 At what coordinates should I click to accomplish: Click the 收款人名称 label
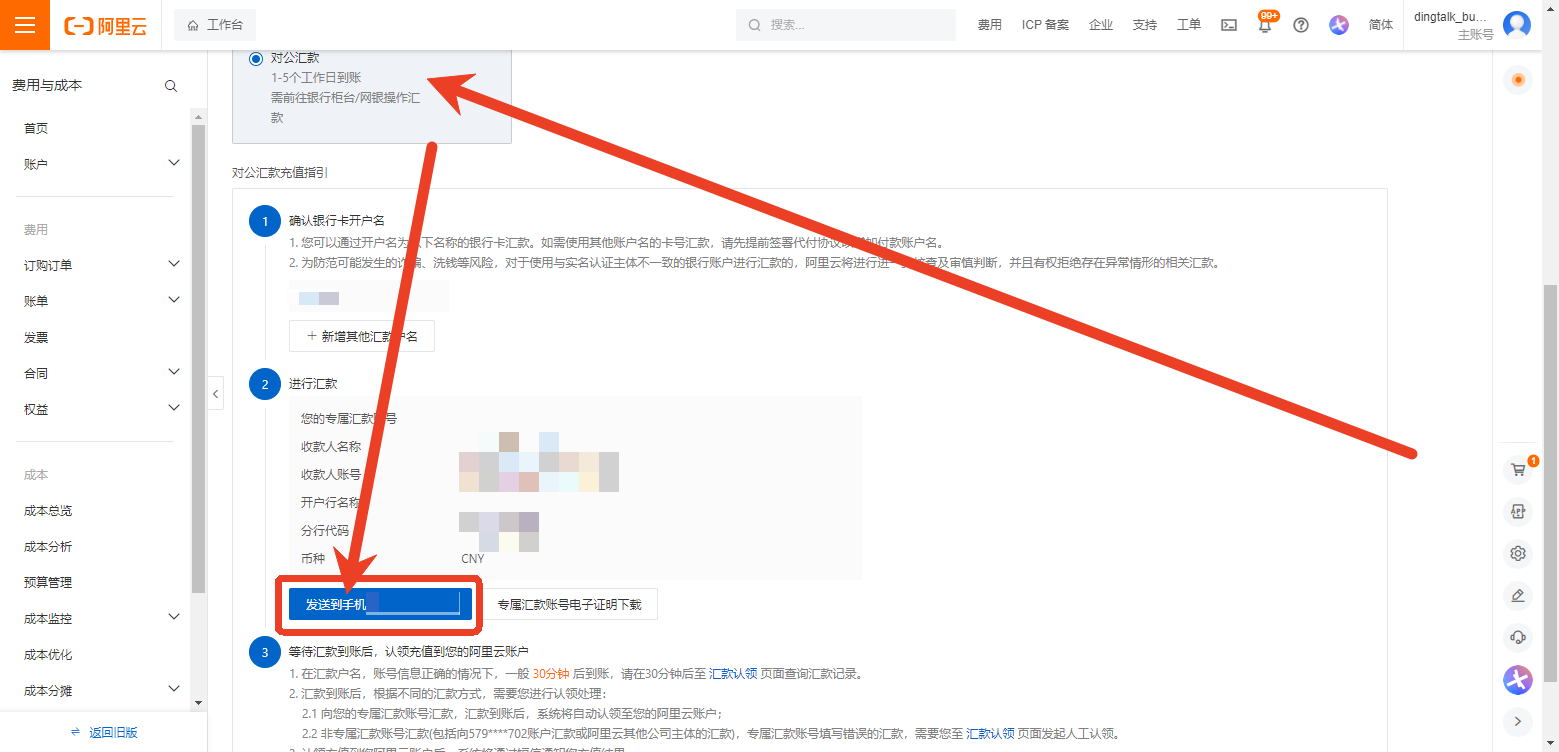pos(331,447)
